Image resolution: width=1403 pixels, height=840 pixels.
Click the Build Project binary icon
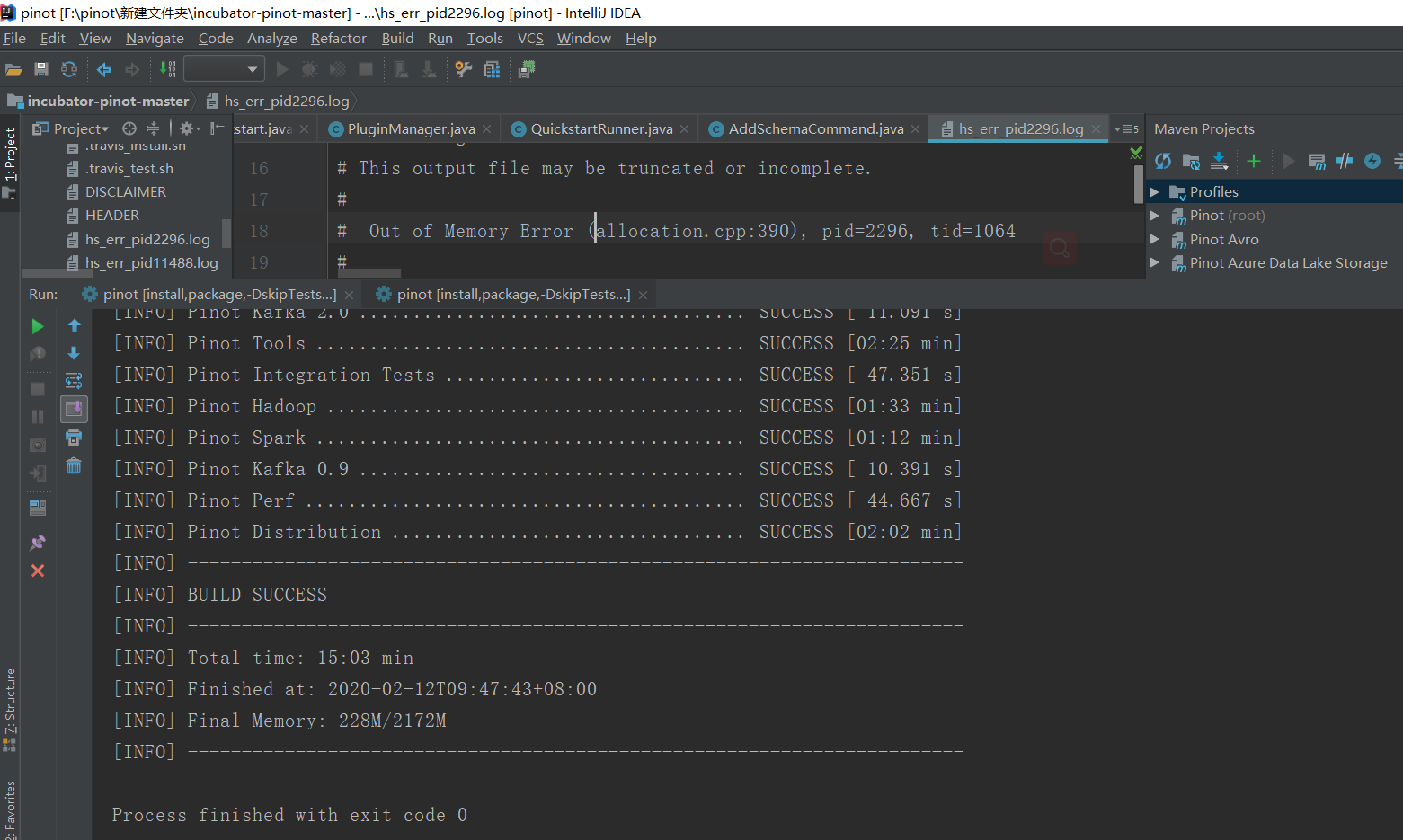point(168,69)
